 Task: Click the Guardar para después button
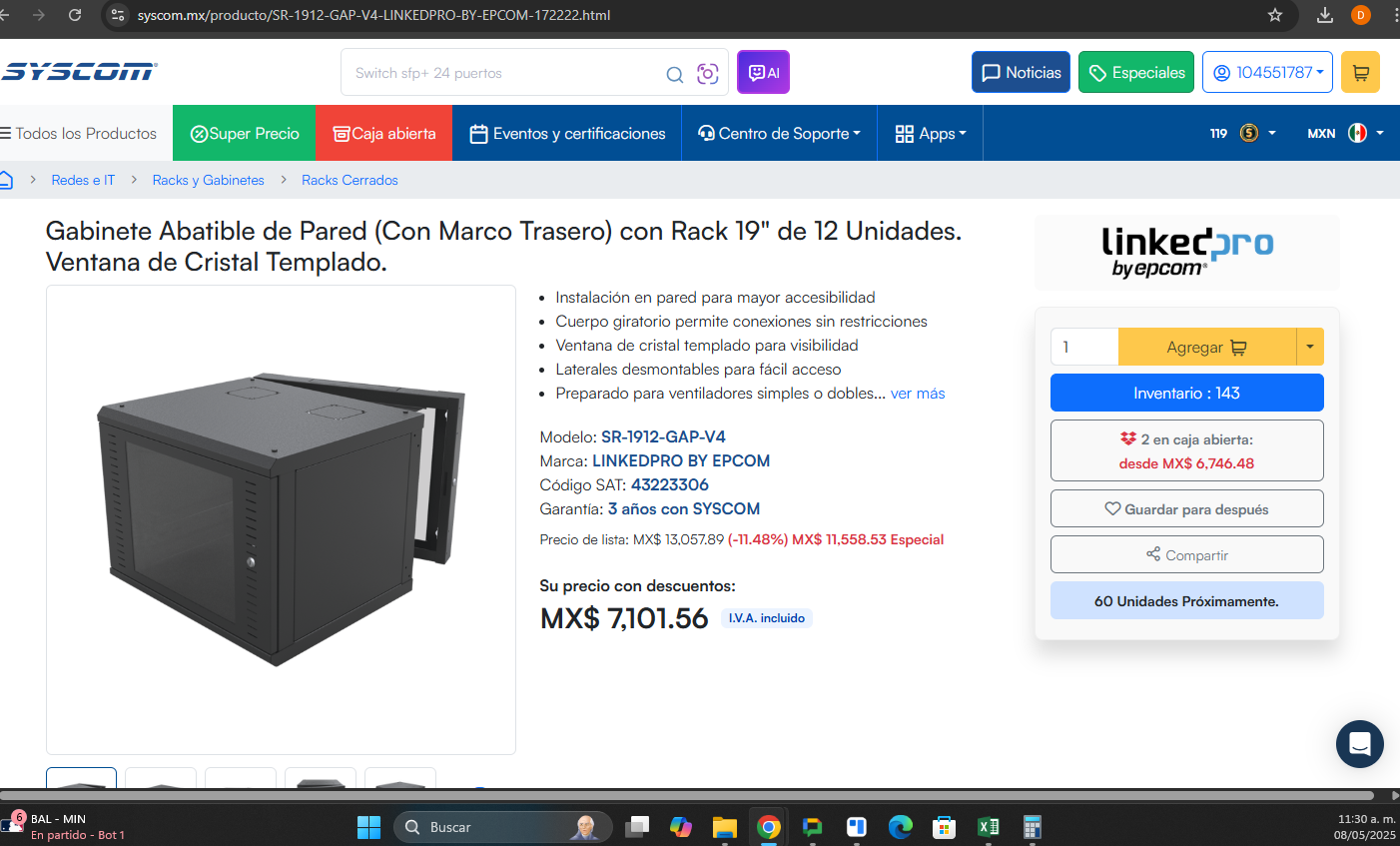pos(1186,508)
